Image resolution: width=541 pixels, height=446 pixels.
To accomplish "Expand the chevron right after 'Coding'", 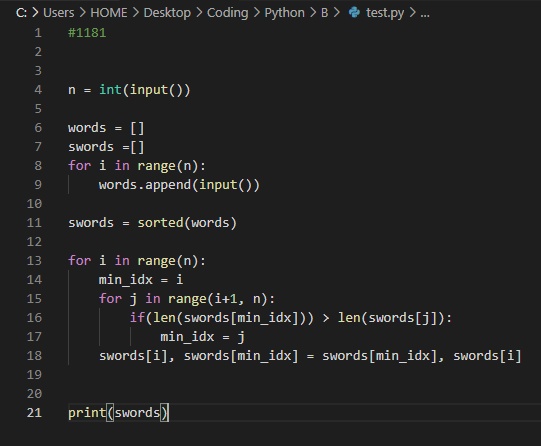I will (256, 13).
